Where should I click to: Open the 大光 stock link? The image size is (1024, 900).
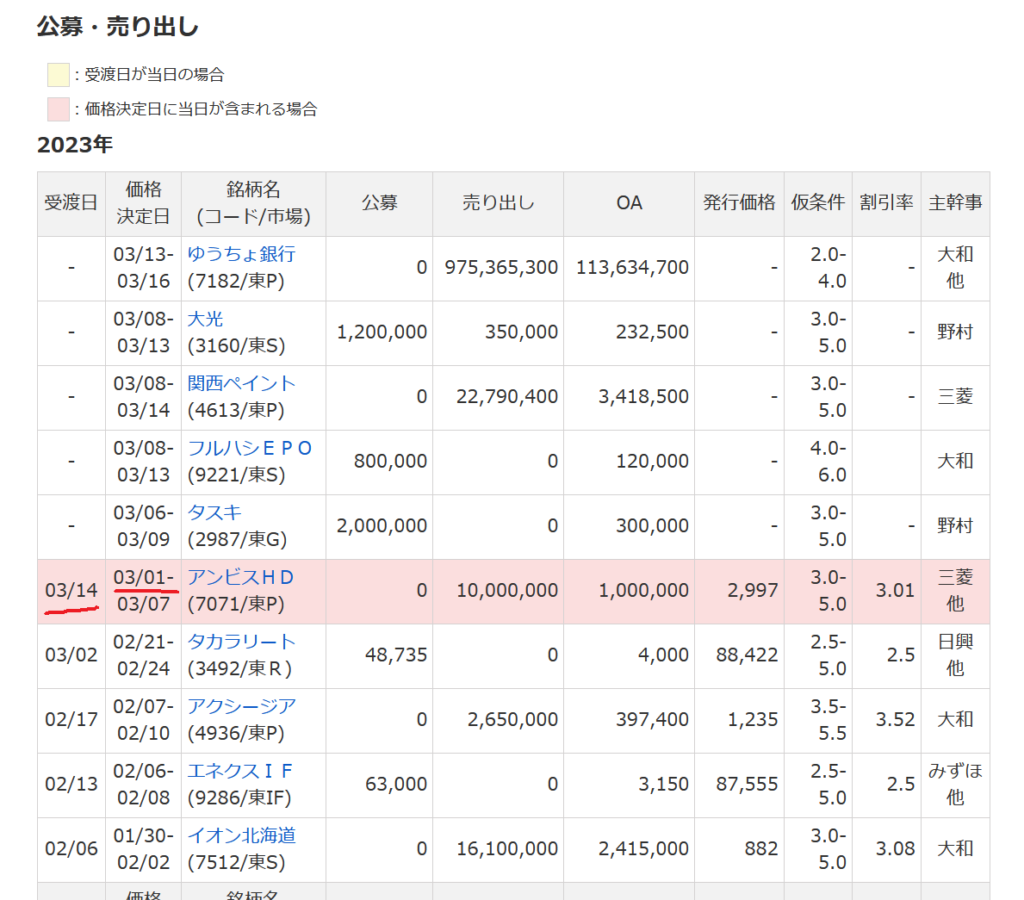coord(206,319)
